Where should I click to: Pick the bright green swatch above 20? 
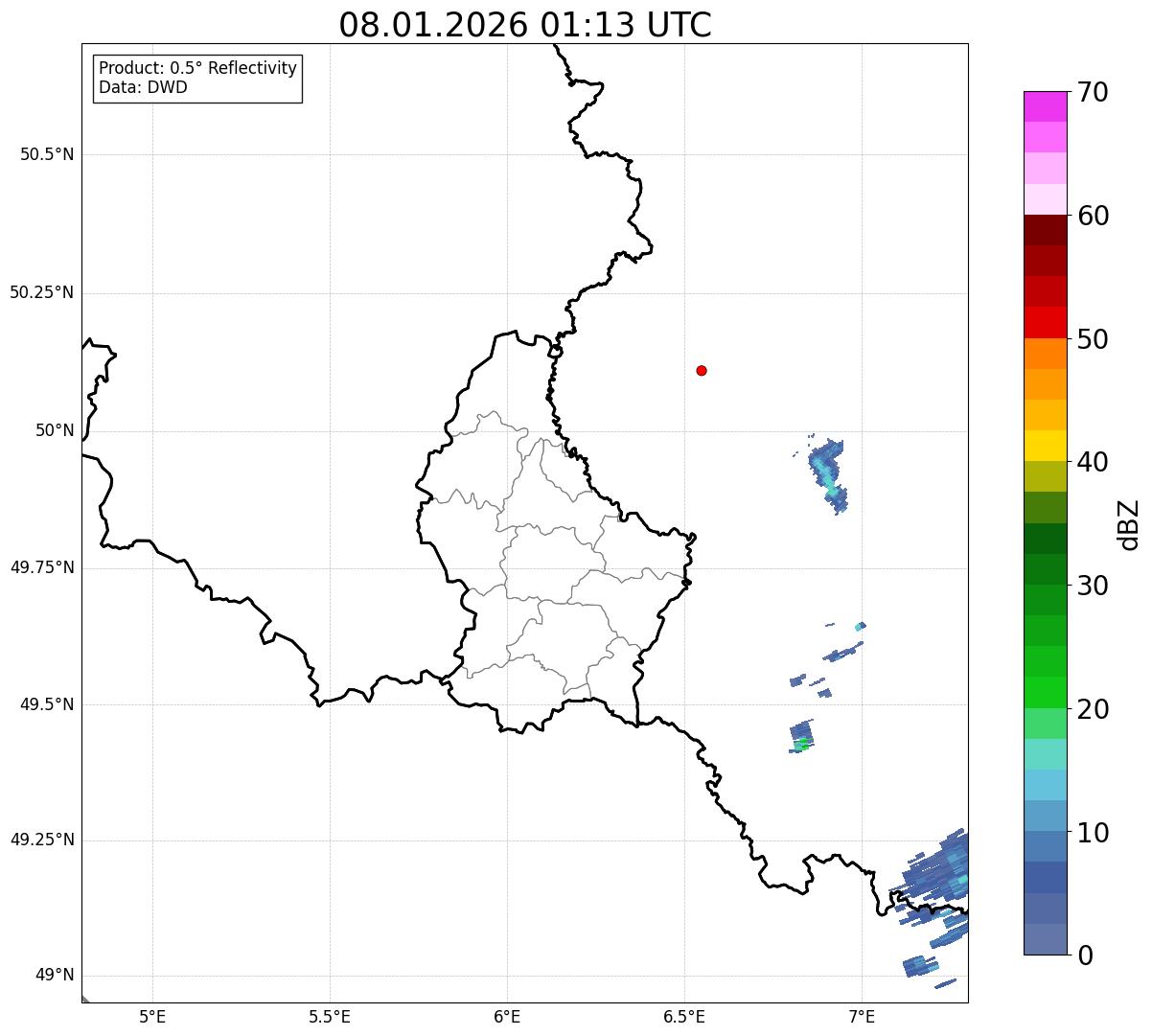click(1045, 692)
